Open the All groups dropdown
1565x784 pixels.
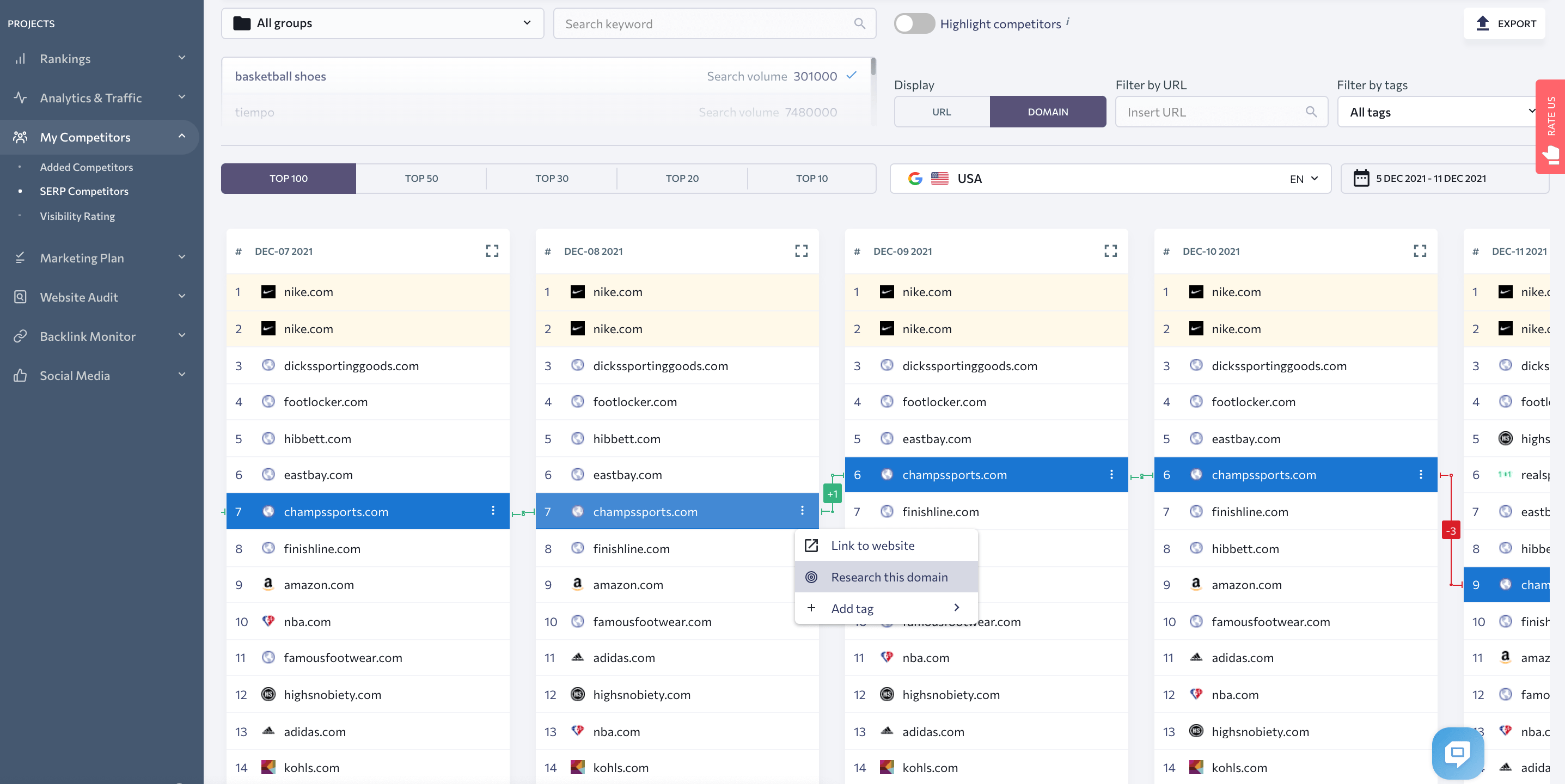coord(382,23)
